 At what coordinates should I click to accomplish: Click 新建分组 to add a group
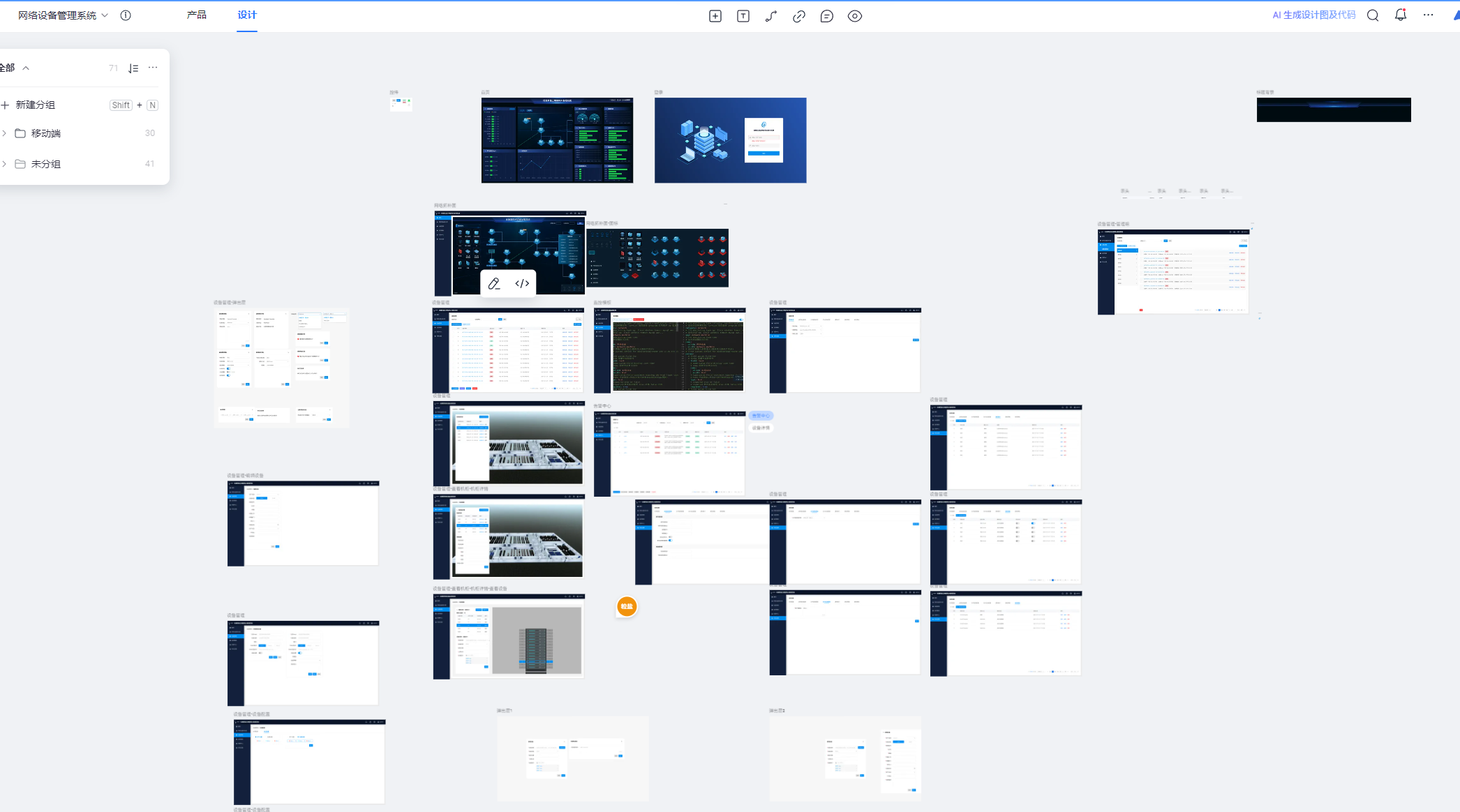pos(35,105)
